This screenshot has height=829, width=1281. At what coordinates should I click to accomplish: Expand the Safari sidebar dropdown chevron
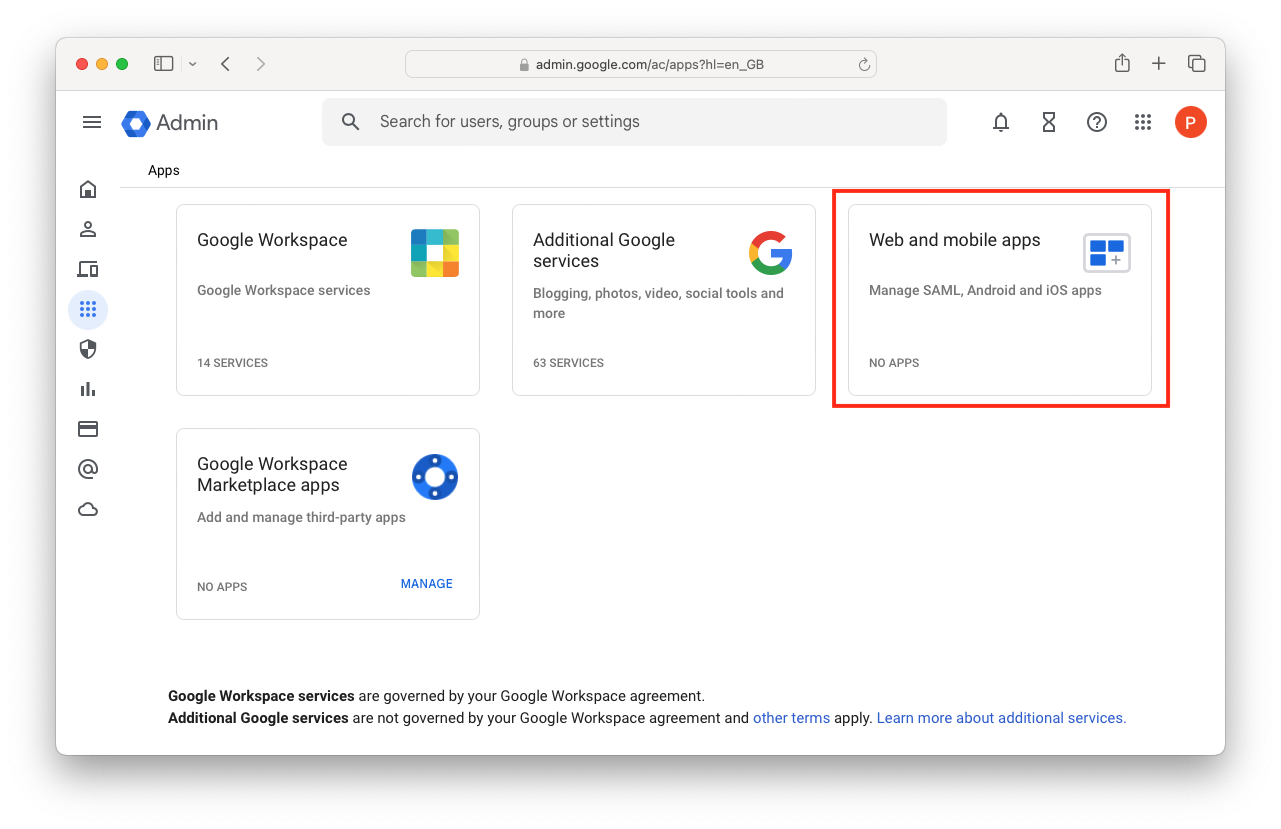point(192,64)
